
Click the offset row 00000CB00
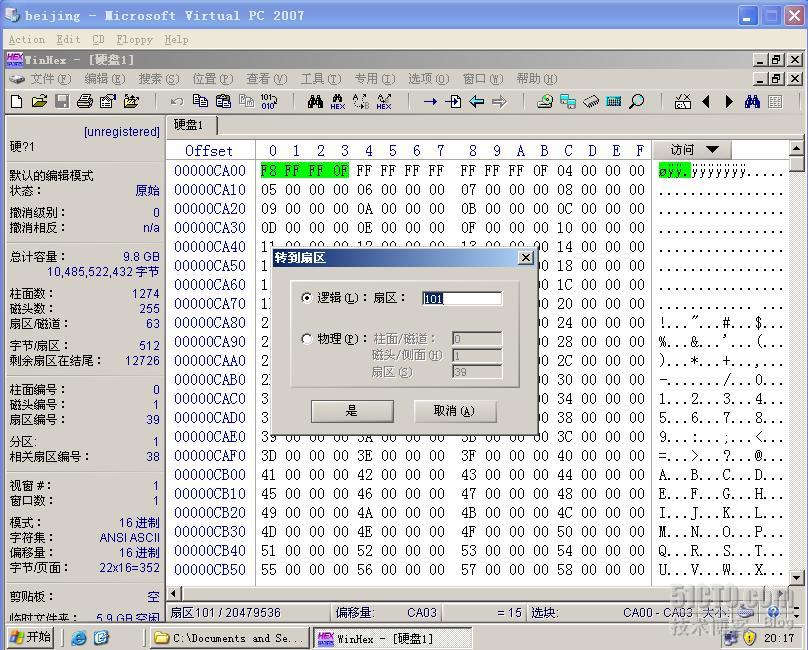coord(210,474)
